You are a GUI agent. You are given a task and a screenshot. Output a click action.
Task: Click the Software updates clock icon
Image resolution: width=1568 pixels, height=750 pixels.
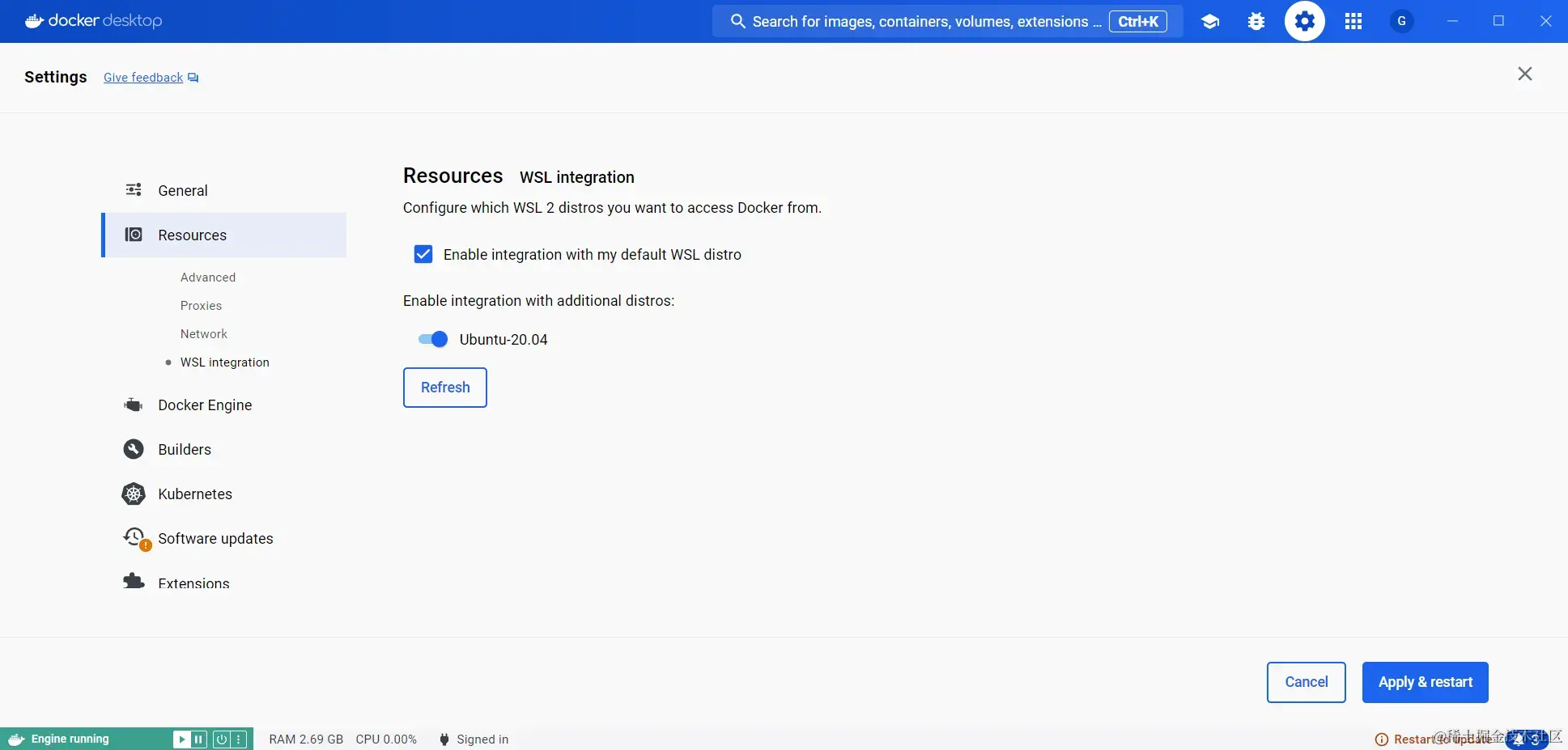point(135,538)
